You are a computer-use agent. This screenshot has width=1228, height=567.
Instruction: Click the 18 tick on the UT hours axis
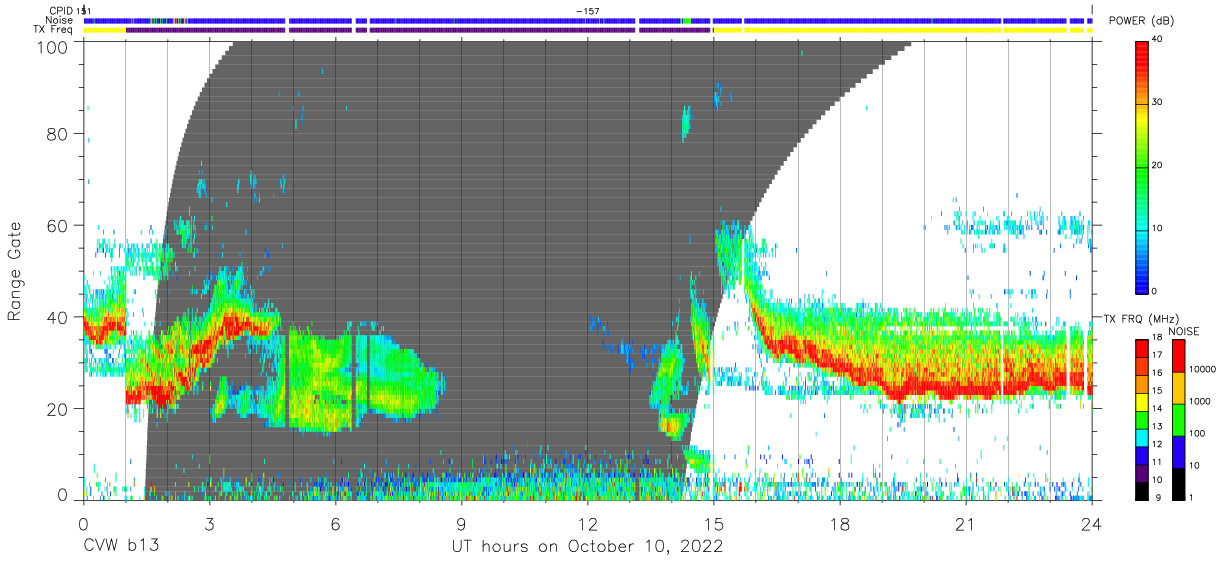[840, 523]
